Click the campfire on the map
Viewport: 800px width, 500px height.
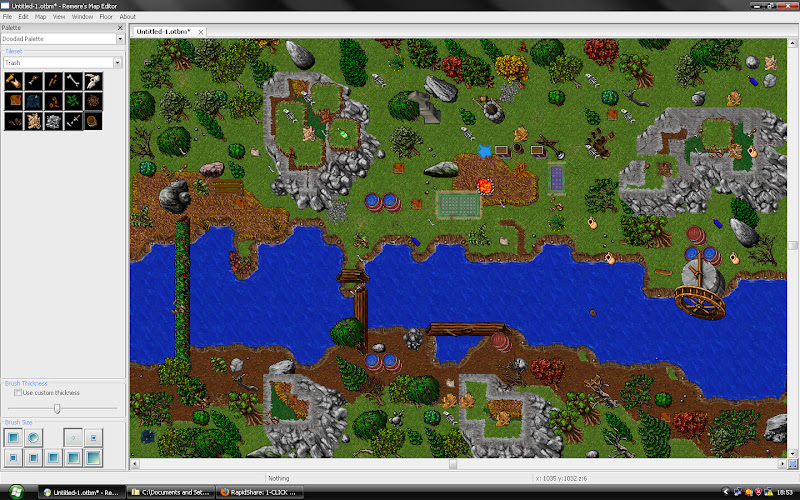tap(485, 186)
